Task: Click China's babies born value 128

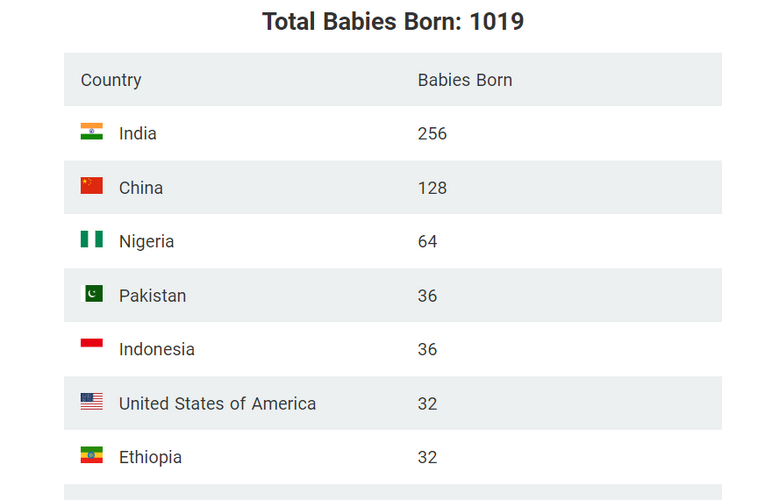Action: click(x=432, y=188)
